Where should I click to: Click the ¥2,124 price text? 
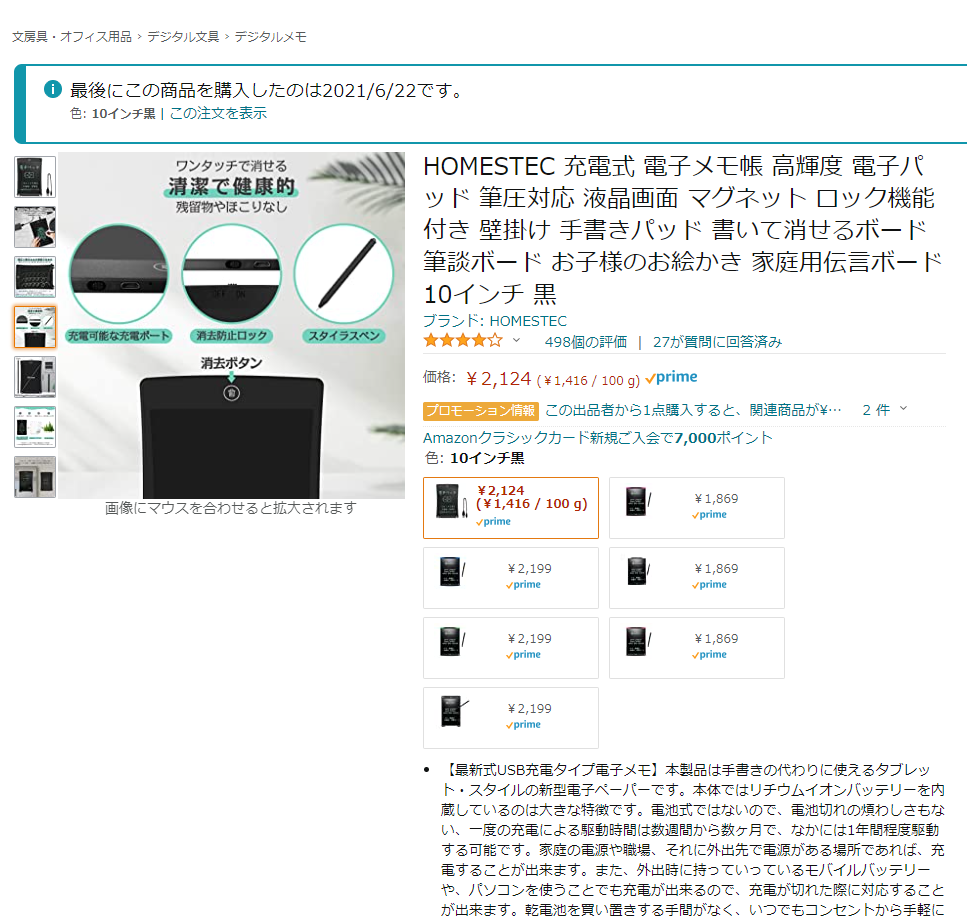[x=498, y=379]
